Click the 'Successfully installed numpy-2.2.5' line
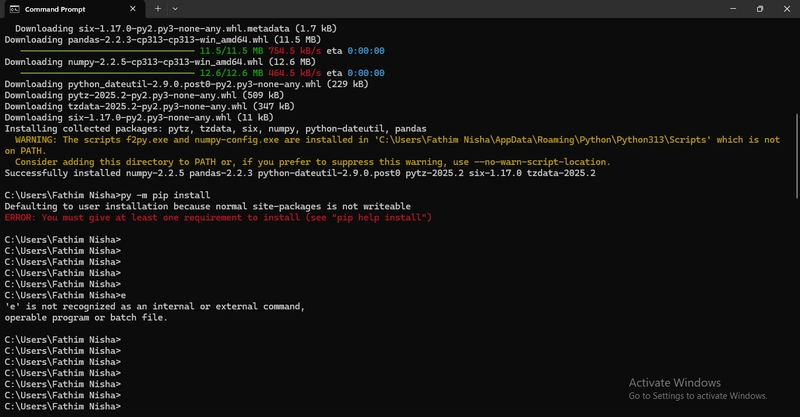The height and width of the screenshot is (417, 800). (x=300, y=173)
